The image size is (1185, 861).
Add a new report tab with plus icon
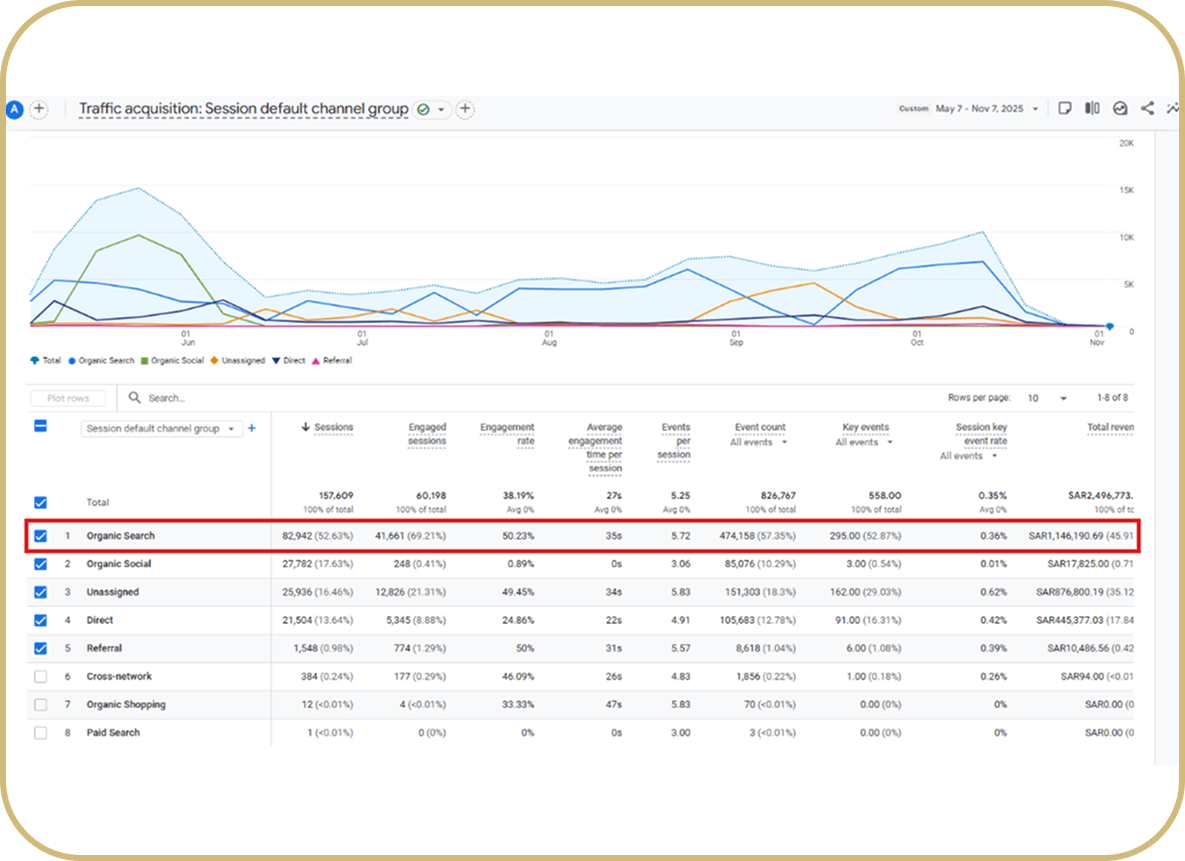466,110
